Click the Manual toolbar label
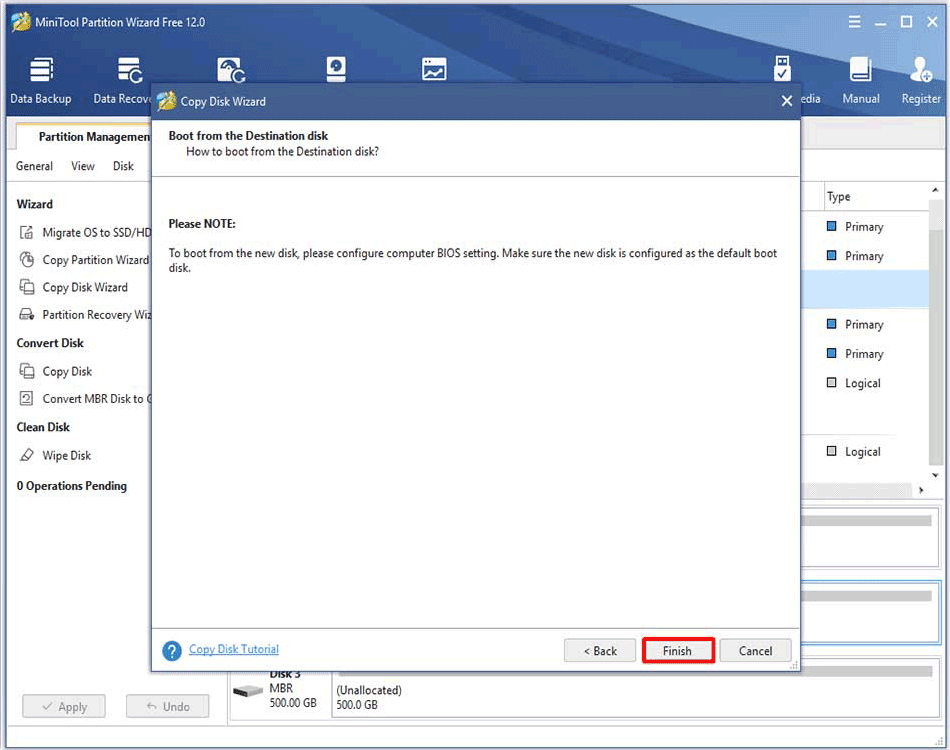 (861, 99)
